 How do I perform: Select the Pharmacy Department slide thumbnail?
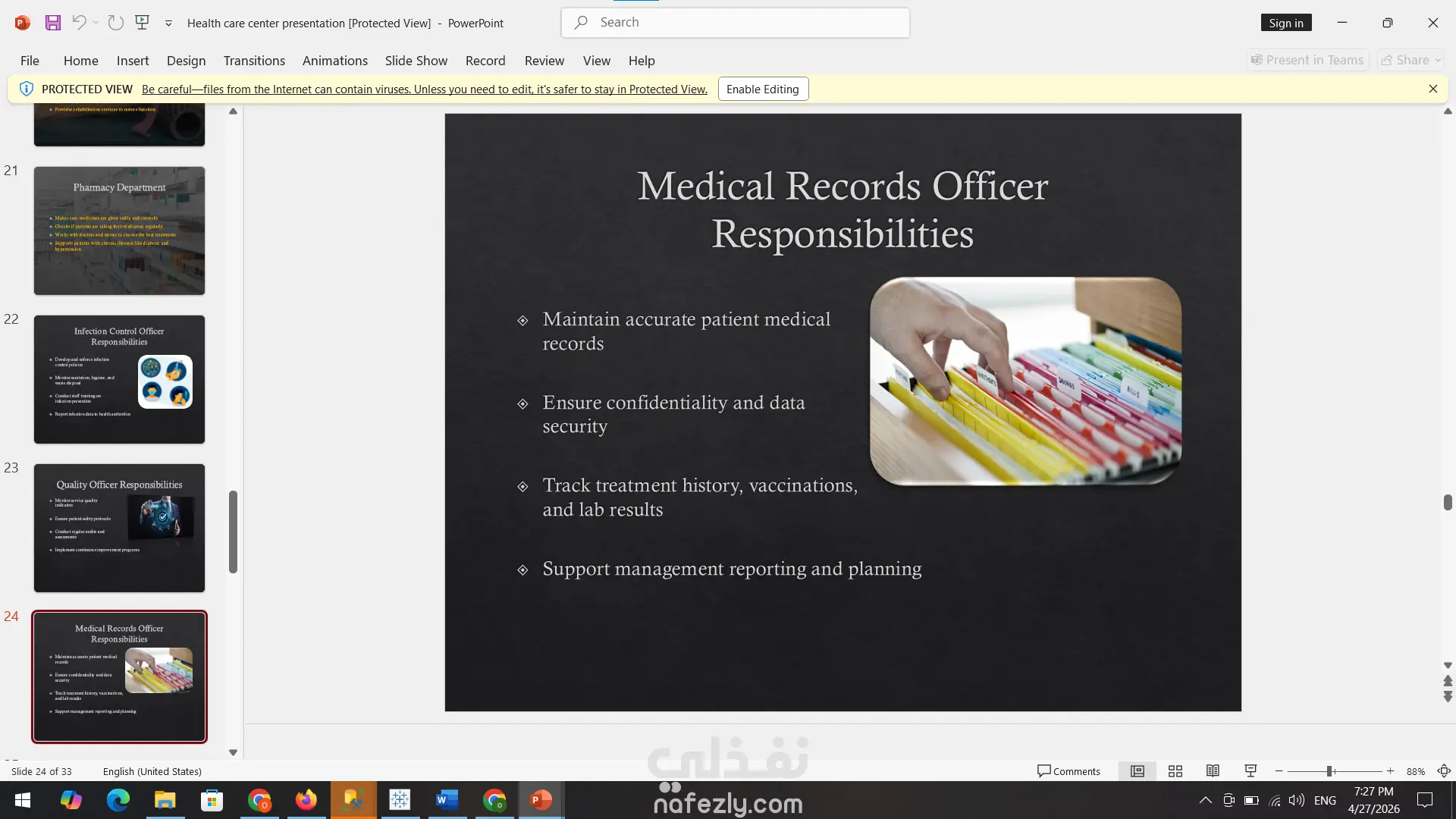pyautogui.click(x=119, y=231)
